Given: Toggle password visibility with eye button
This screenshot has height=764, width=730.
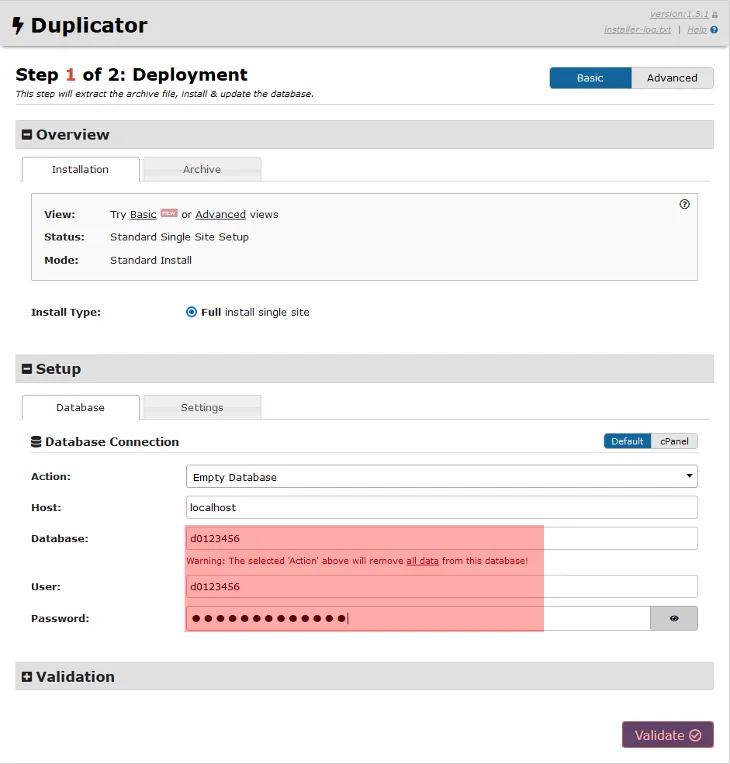Looking at the screenshot, I should (673, 618).
